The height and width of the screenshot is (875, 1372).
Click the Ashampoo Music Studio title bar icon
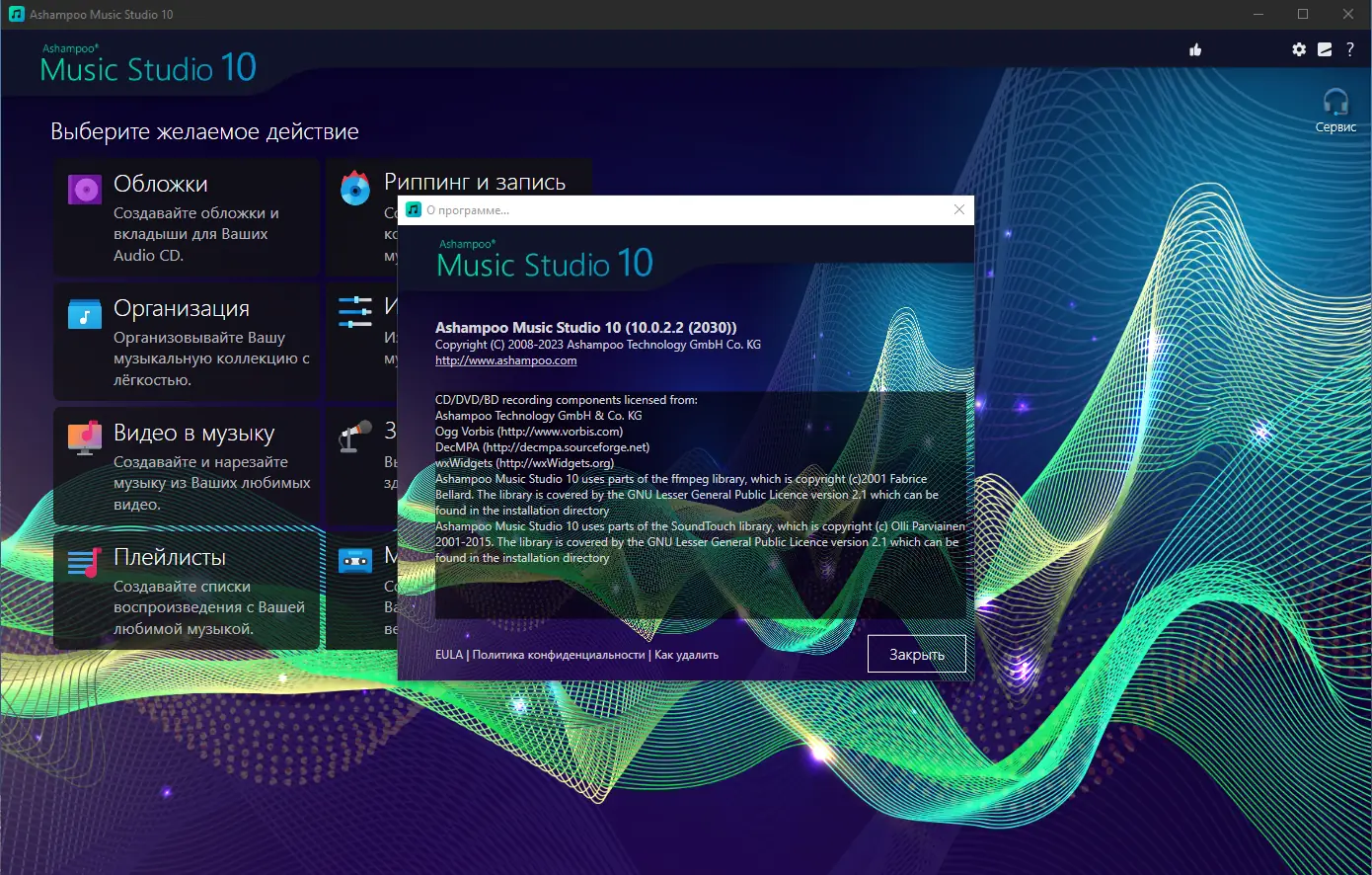pos(16,15)
